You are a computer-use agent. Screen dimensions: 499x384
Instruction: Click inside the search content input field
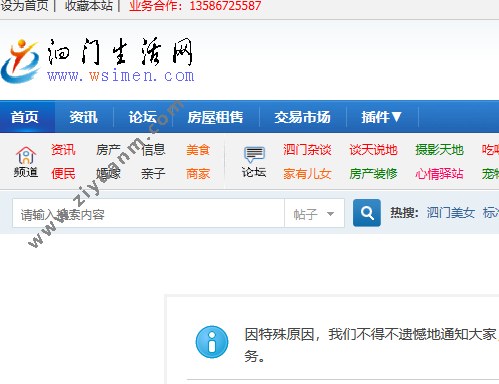coord(148,213)
